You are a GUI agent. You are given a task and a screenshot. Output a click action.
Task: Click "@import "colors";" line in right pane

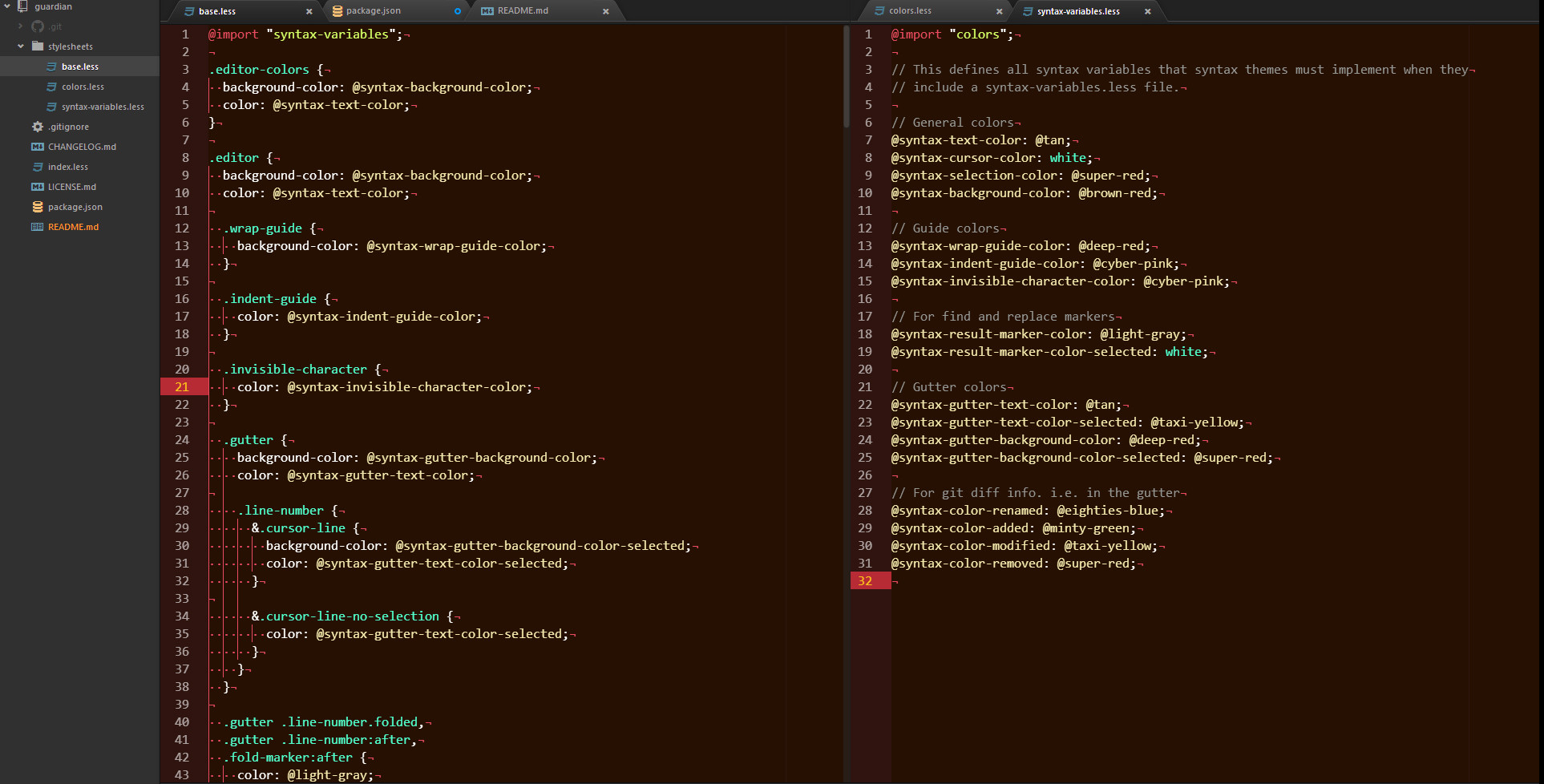click(x=952, y=34)
